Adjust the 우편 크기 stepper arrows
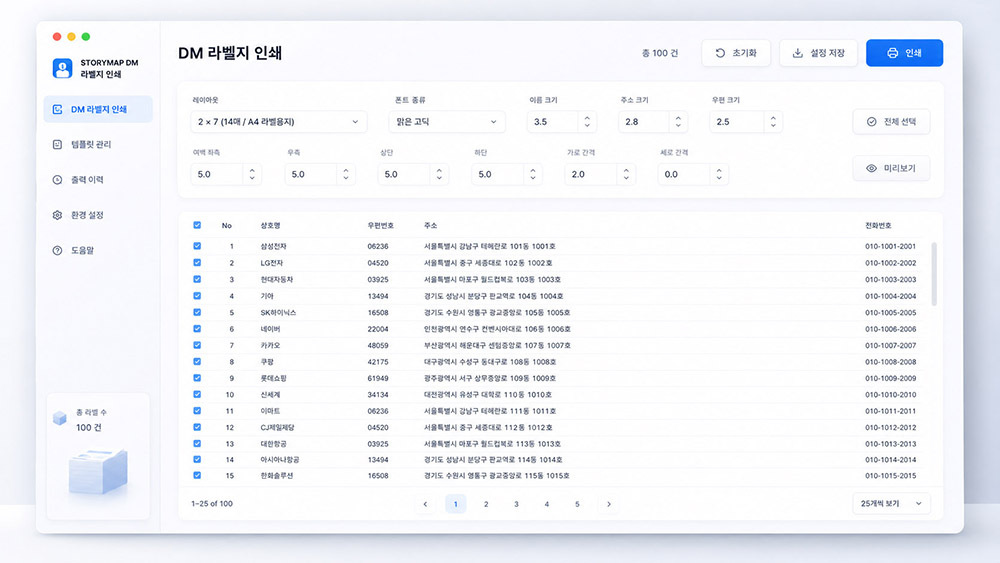Screen dimensions: 1000x563 773,122
